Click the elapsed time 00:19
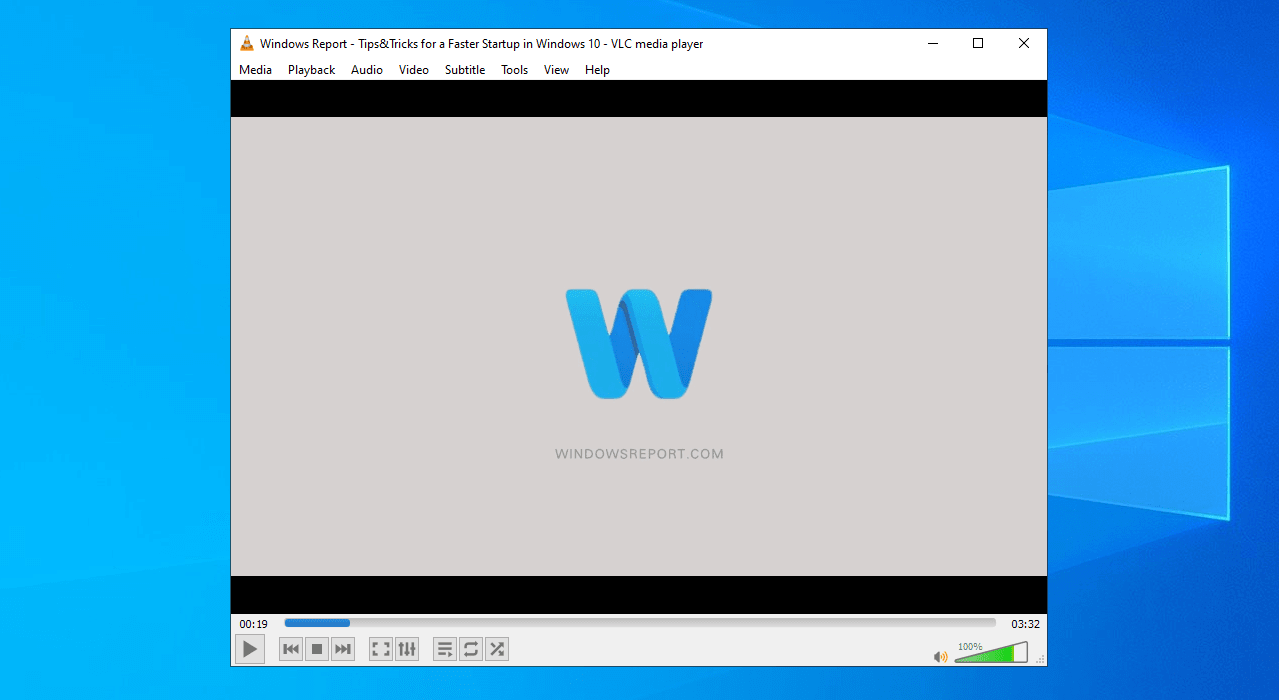This screenshot has height=700, width=1279. pyautogui.click(x=253, y=624)
